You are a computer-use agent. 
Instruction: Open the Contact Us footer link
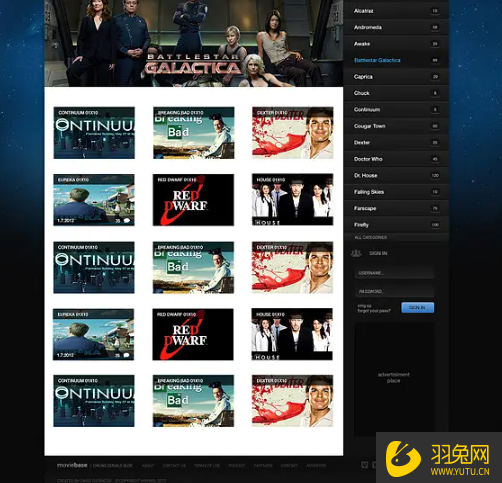pos(174,465)
